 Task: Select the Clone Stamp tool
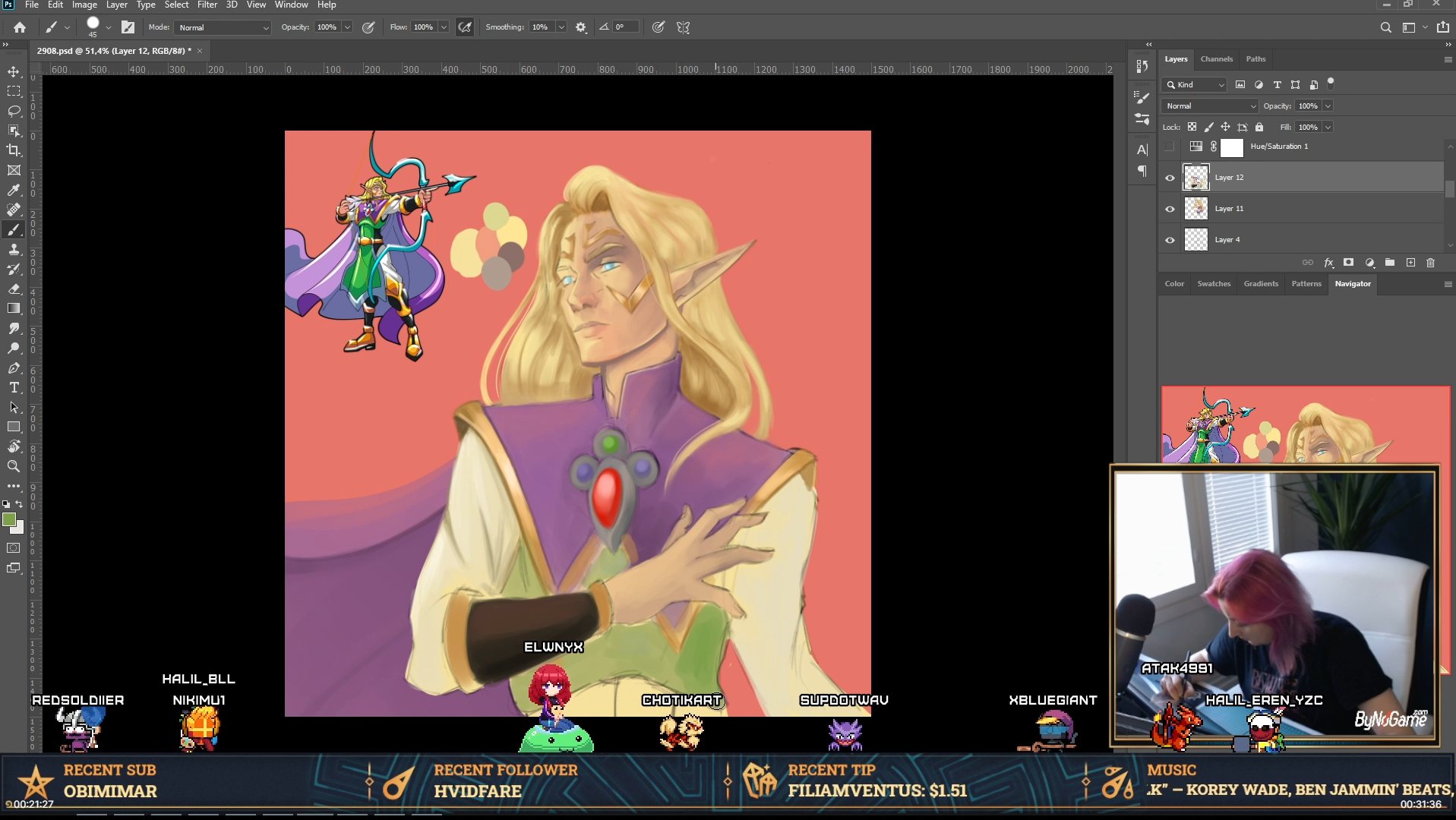[x=14, y=249]
